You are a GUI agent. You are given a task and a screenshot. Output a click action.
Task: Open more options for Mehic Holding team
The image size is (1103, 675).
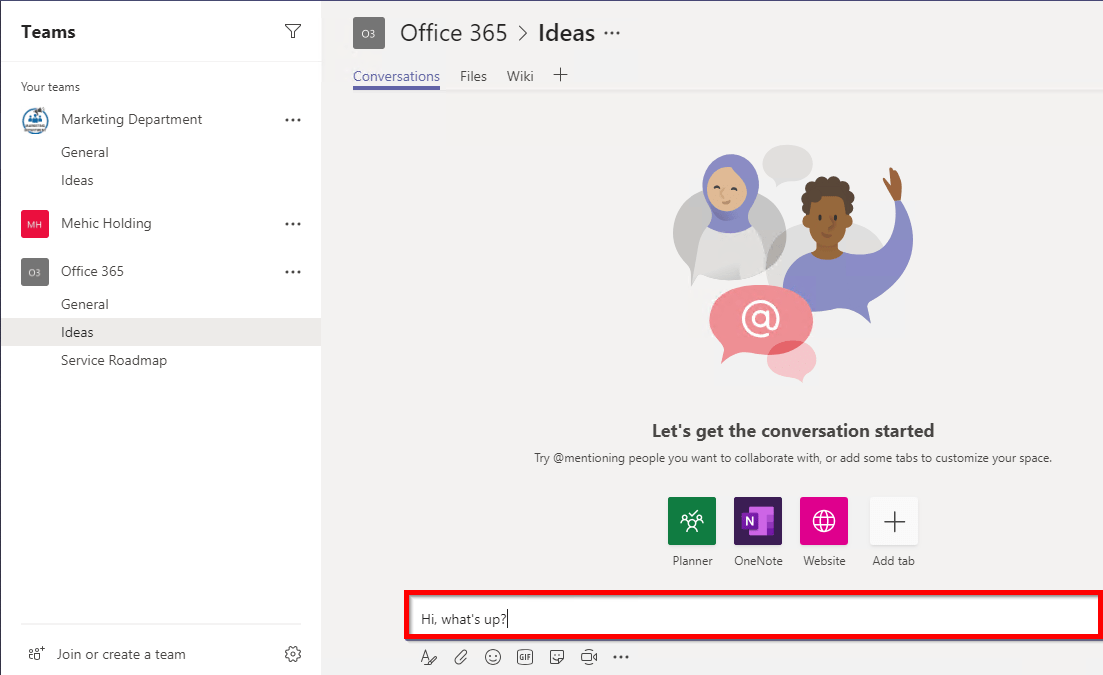pos(292,224)
